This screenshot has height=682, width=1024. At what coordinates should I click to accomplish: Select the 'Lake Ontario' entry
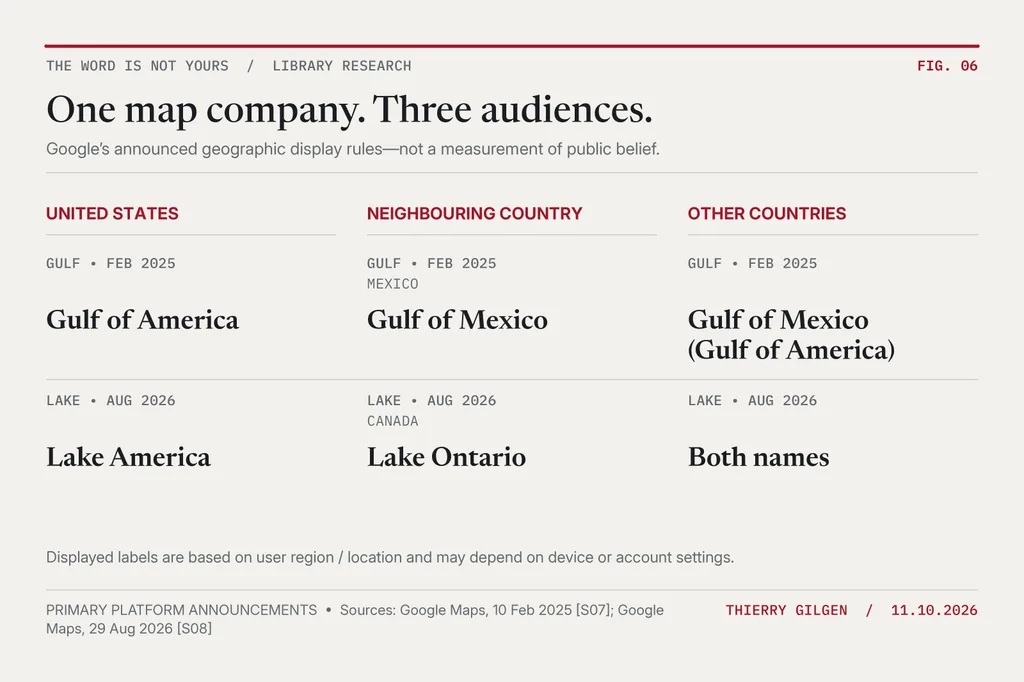click(446, 457)
